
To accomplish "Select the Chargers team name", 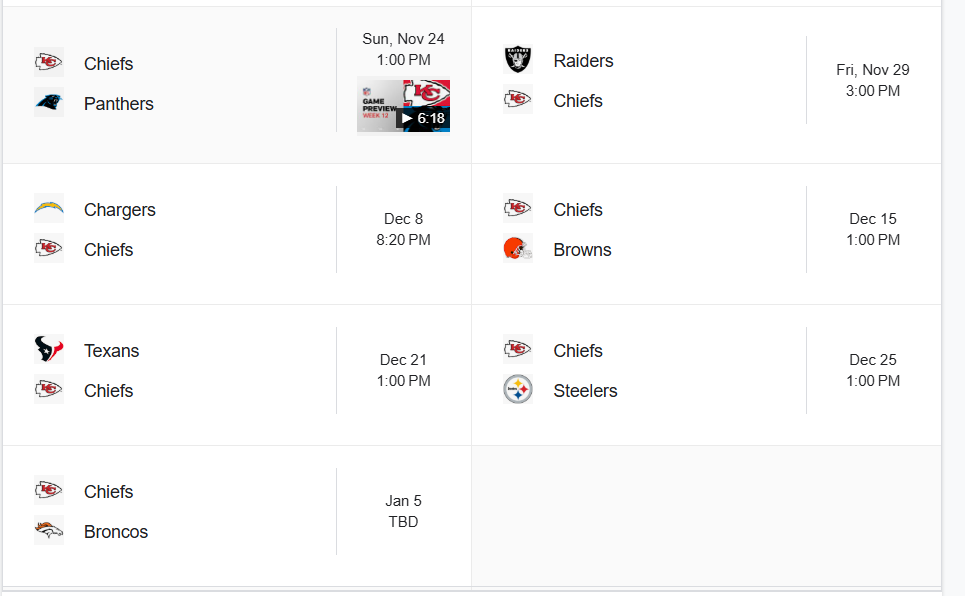I will (120, 210).
